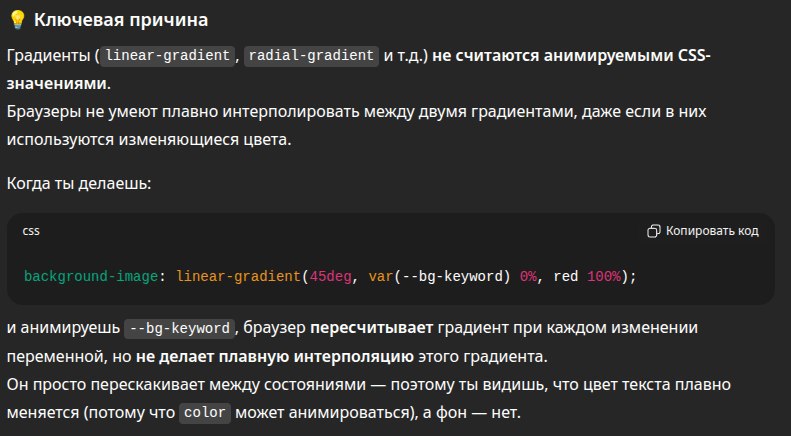Click the 'red' keyword in the code
This screenshot has height=436, width=791.
(x=566, y=277)
